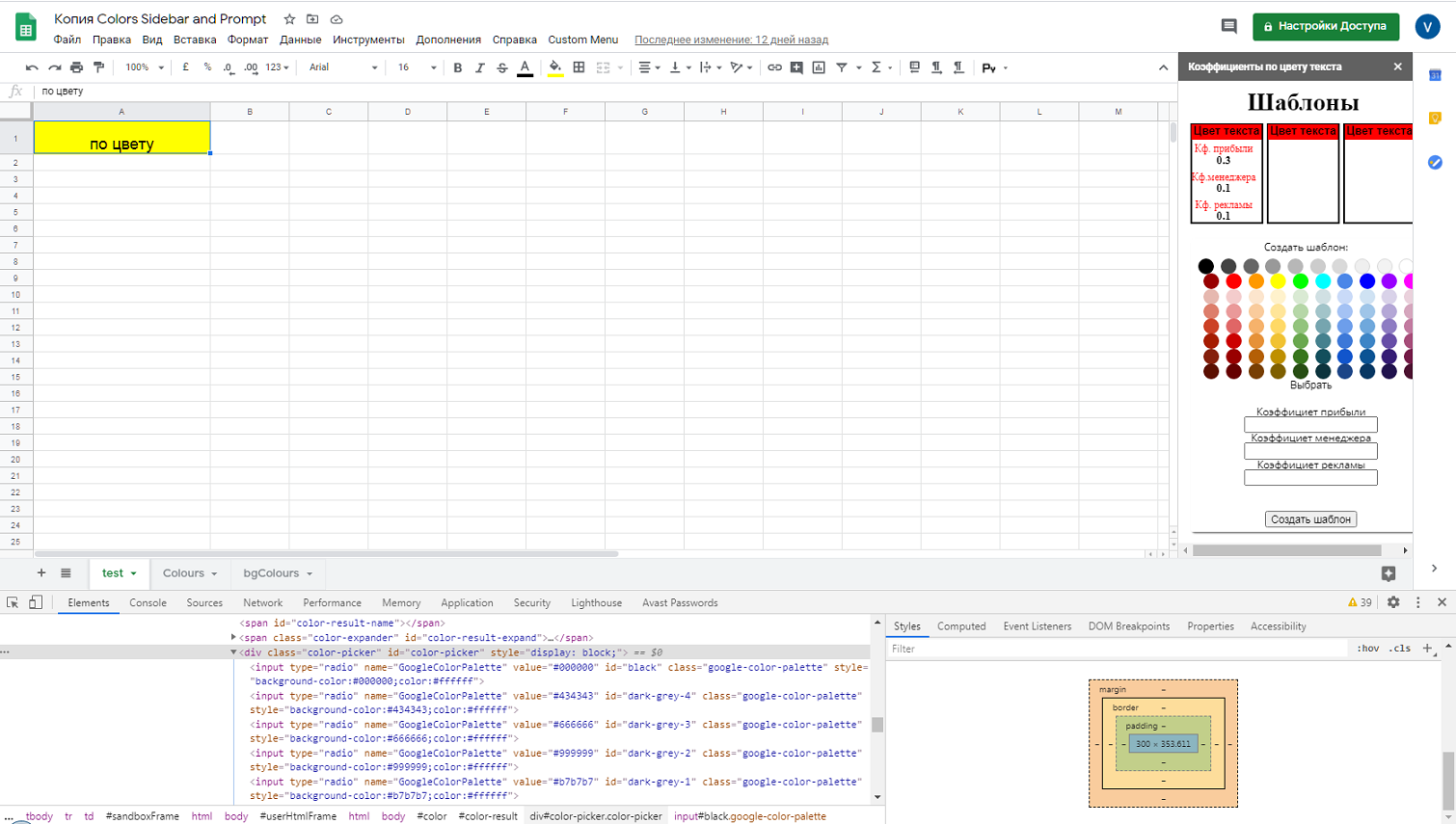Apply strikethrough formatting
Screen dimensions: 1456x824
click(501, 67)
